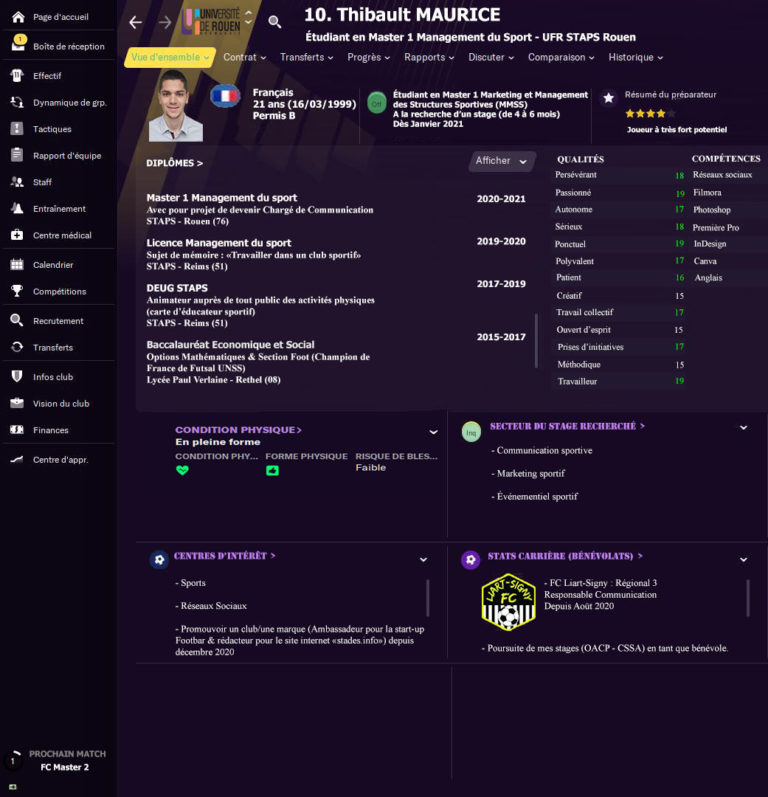Select the Compétitions trophy icon

(x=17, y=291)
